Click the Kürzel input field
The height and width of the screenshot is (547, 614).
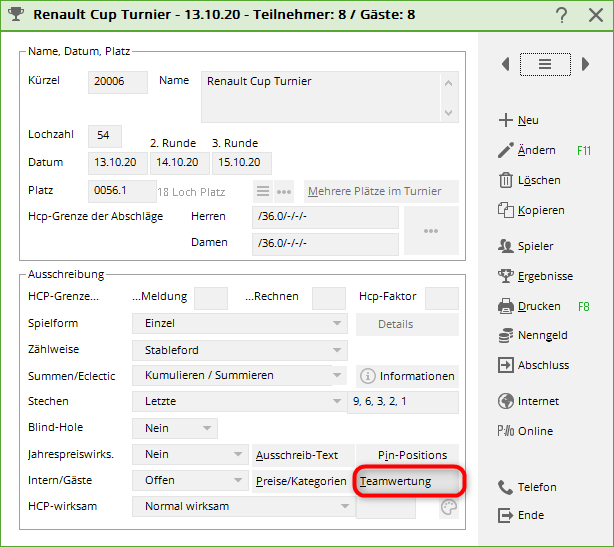[118, 82]
